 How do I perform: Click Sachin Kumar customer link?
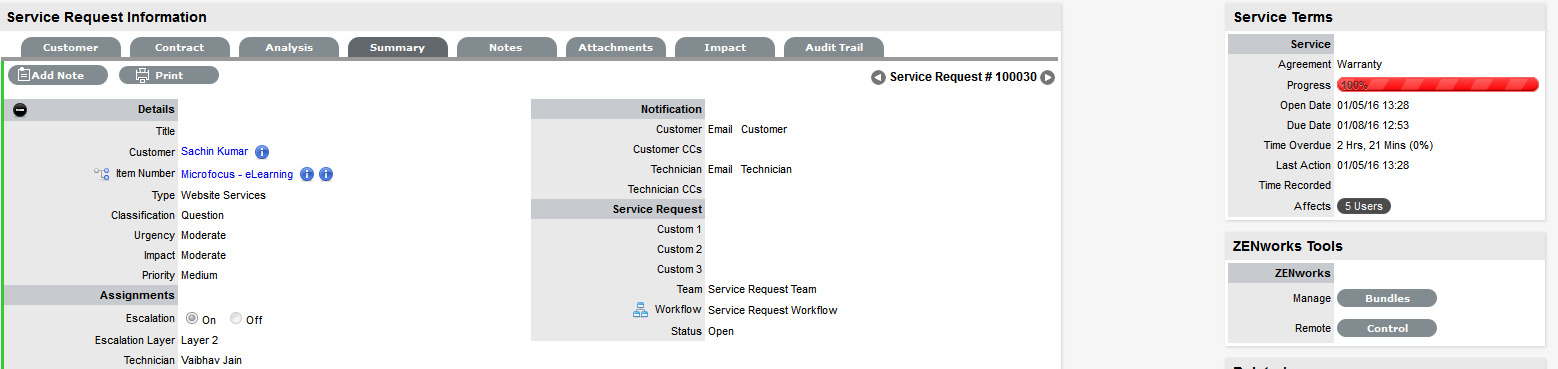coord(214,152)
